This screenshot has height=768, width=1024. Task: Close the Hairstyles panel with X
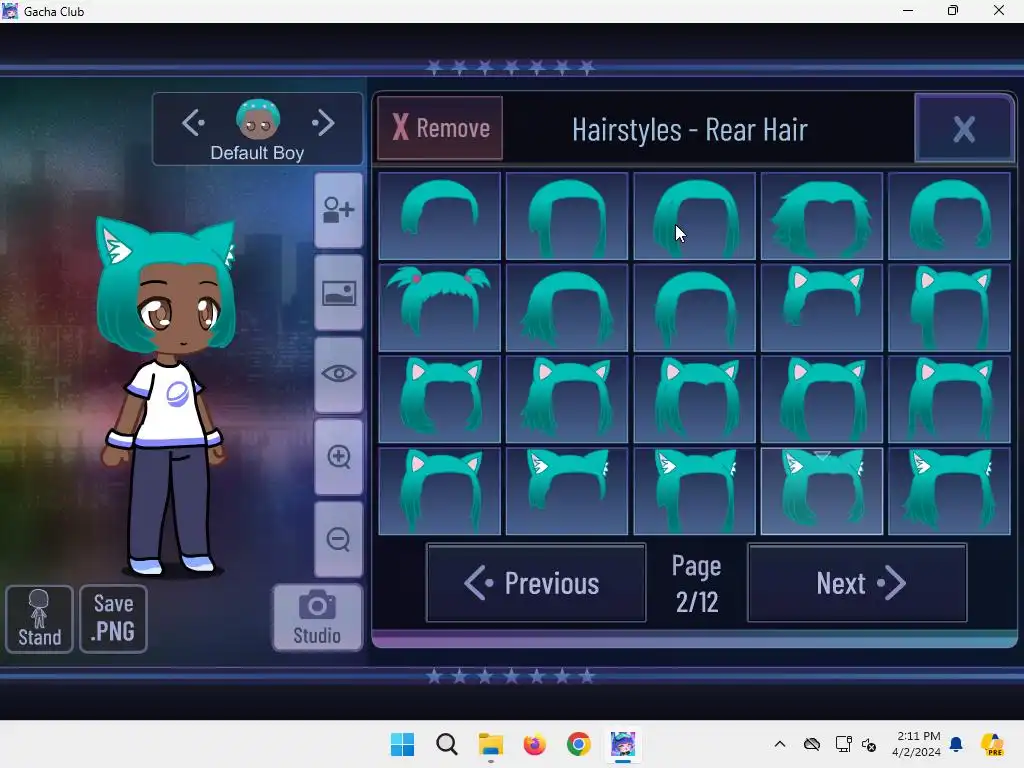coord(964,128)
